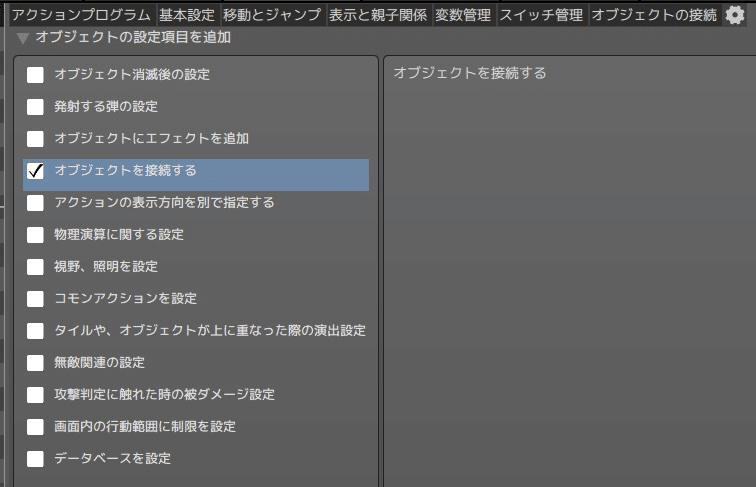Click the データベースを設定 row label
Screen dimensions: 756x487
point(112,459)
